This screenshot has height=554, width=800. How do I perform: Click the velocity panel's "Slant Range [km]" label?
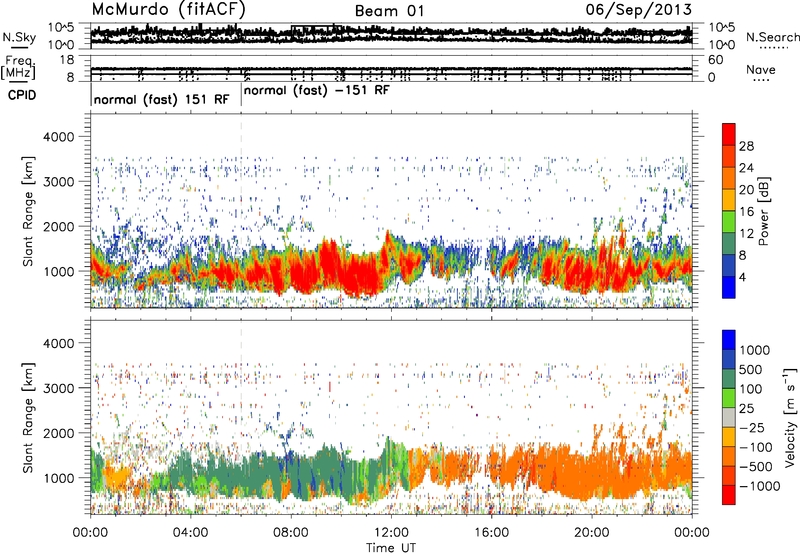[28, 418]
